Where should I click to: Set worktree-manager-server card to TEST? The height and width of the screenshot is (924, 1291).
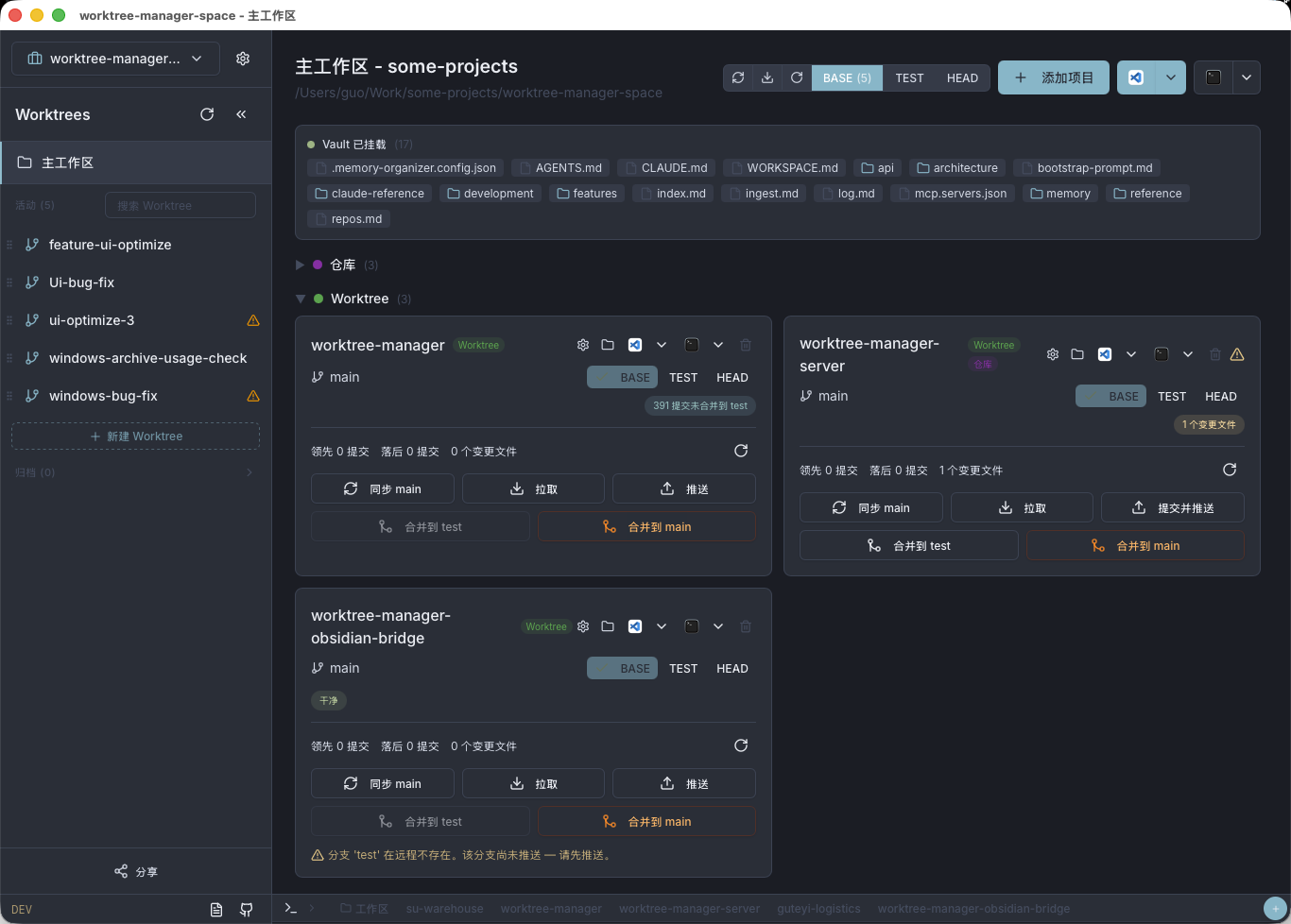click(1172, 396)
